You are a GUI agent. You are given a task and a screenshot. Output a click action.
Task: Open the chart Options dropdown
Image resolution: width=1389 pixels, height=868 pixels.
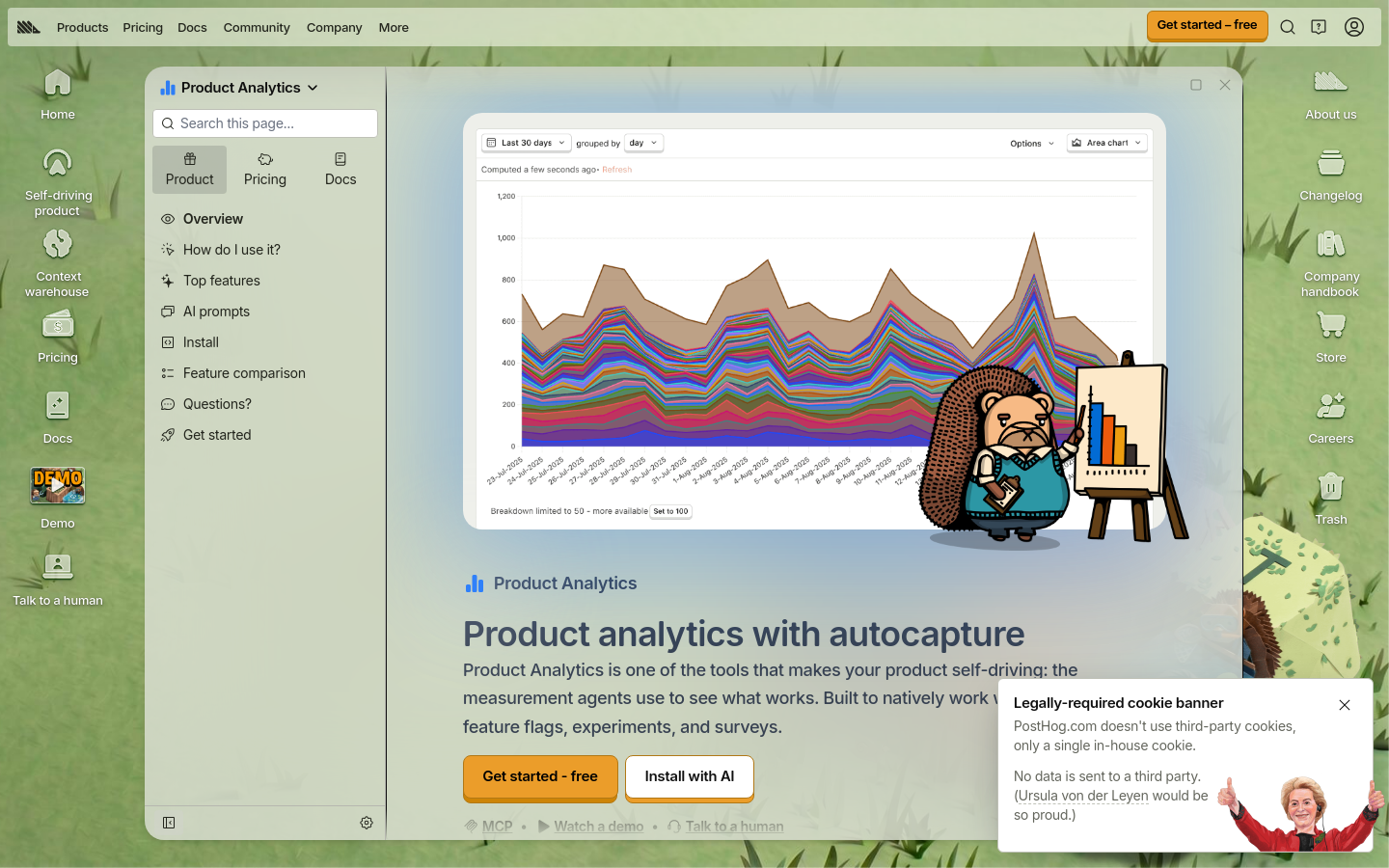[1032, 144]
